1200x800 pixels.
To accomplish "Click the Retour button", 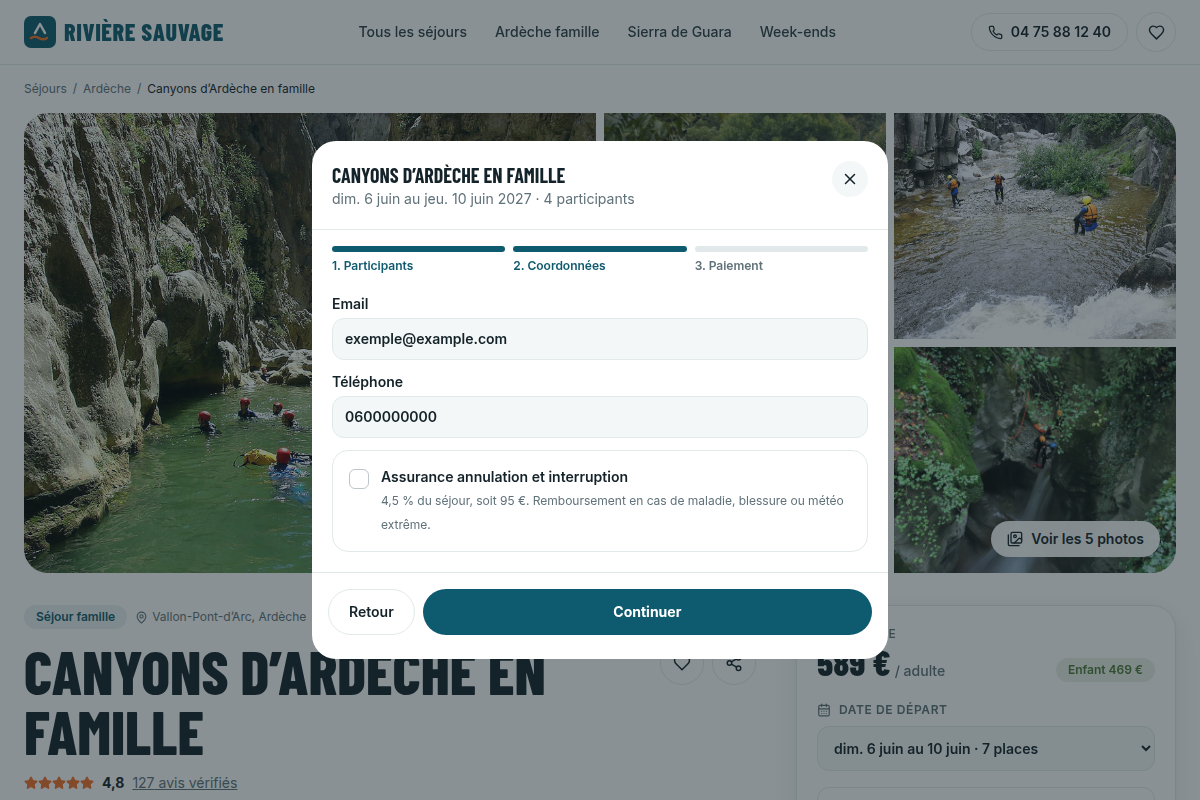I will 371,612.
